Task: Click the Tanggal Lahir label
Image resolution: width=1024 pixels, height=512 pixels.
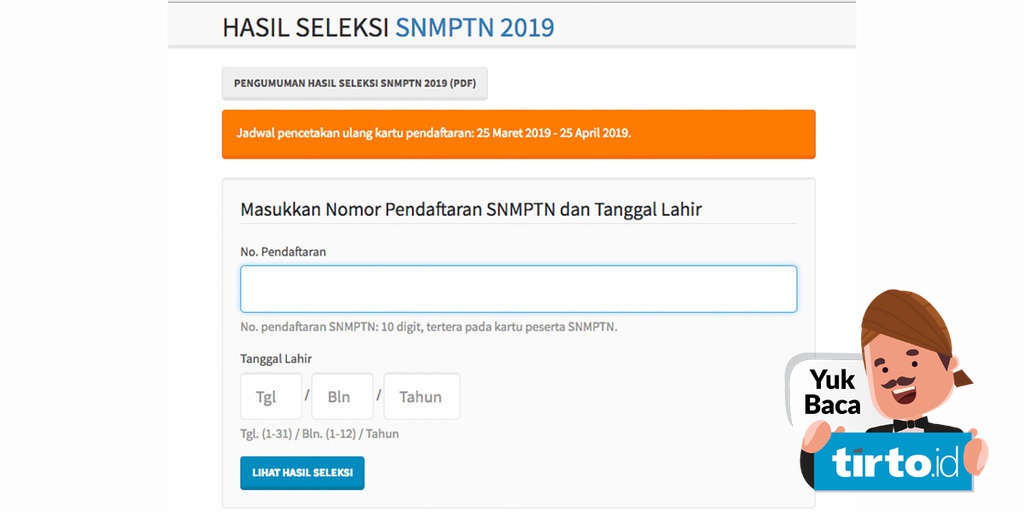Action: click(x=276, y=359)
